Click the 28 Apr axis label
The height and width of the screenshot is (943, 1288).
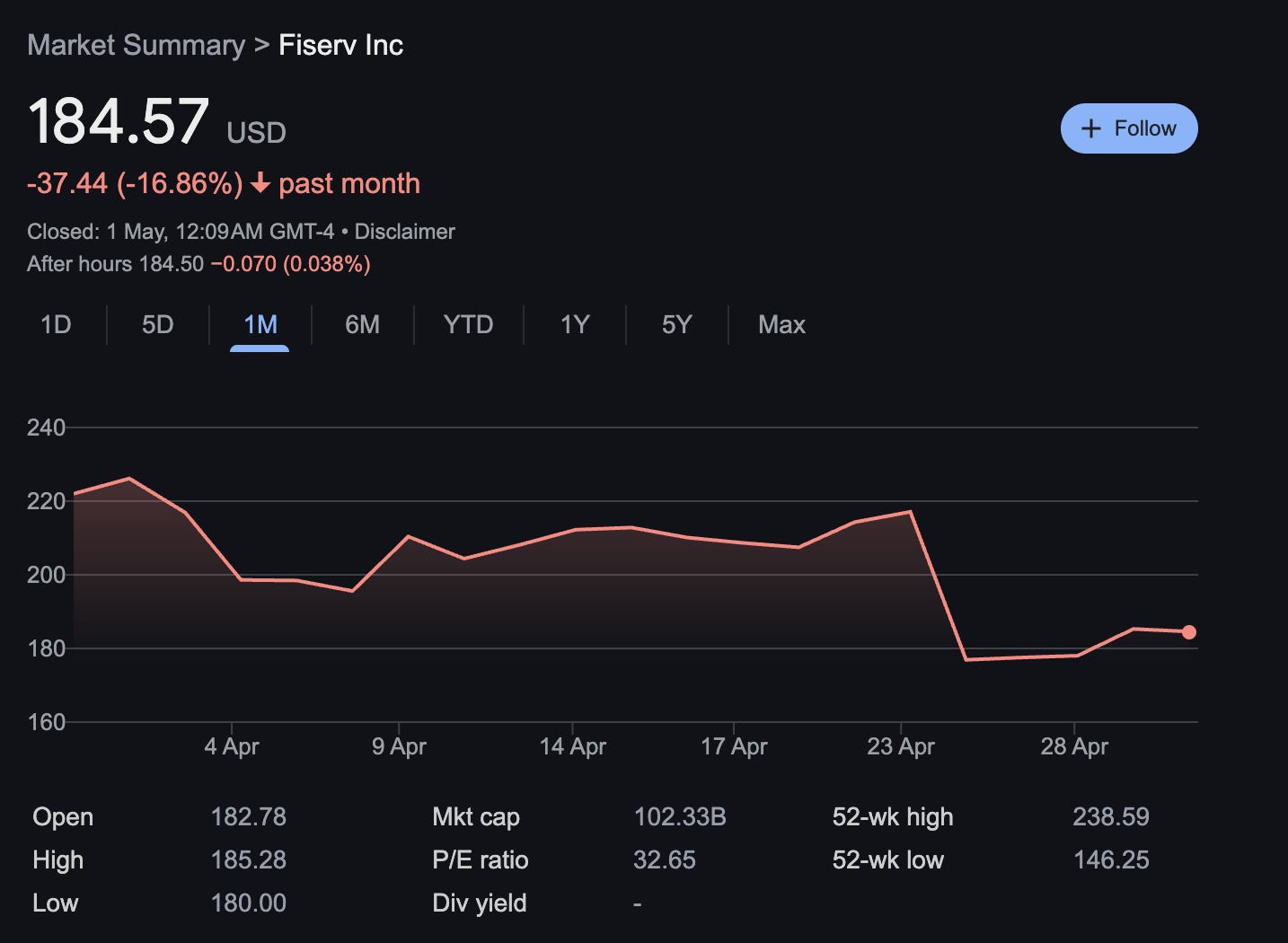tap(1074, 746)
